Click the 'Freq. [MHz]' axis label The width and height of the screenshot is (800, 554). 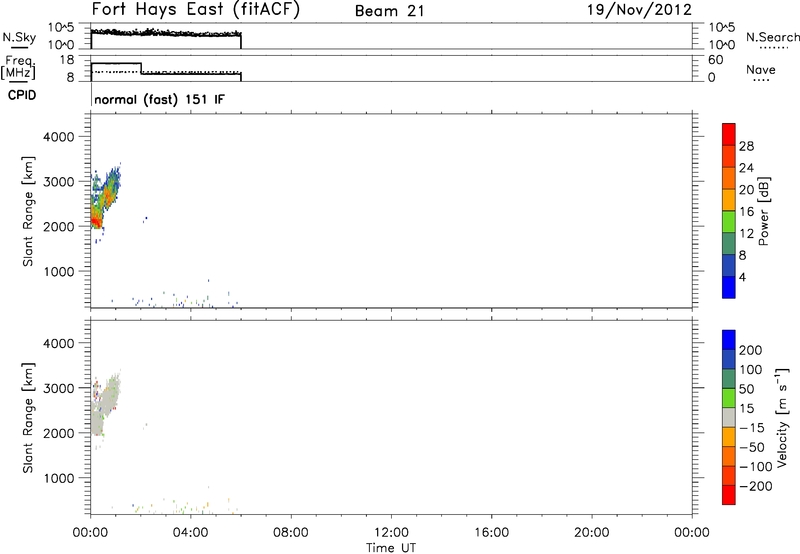(x=18, y=68)
